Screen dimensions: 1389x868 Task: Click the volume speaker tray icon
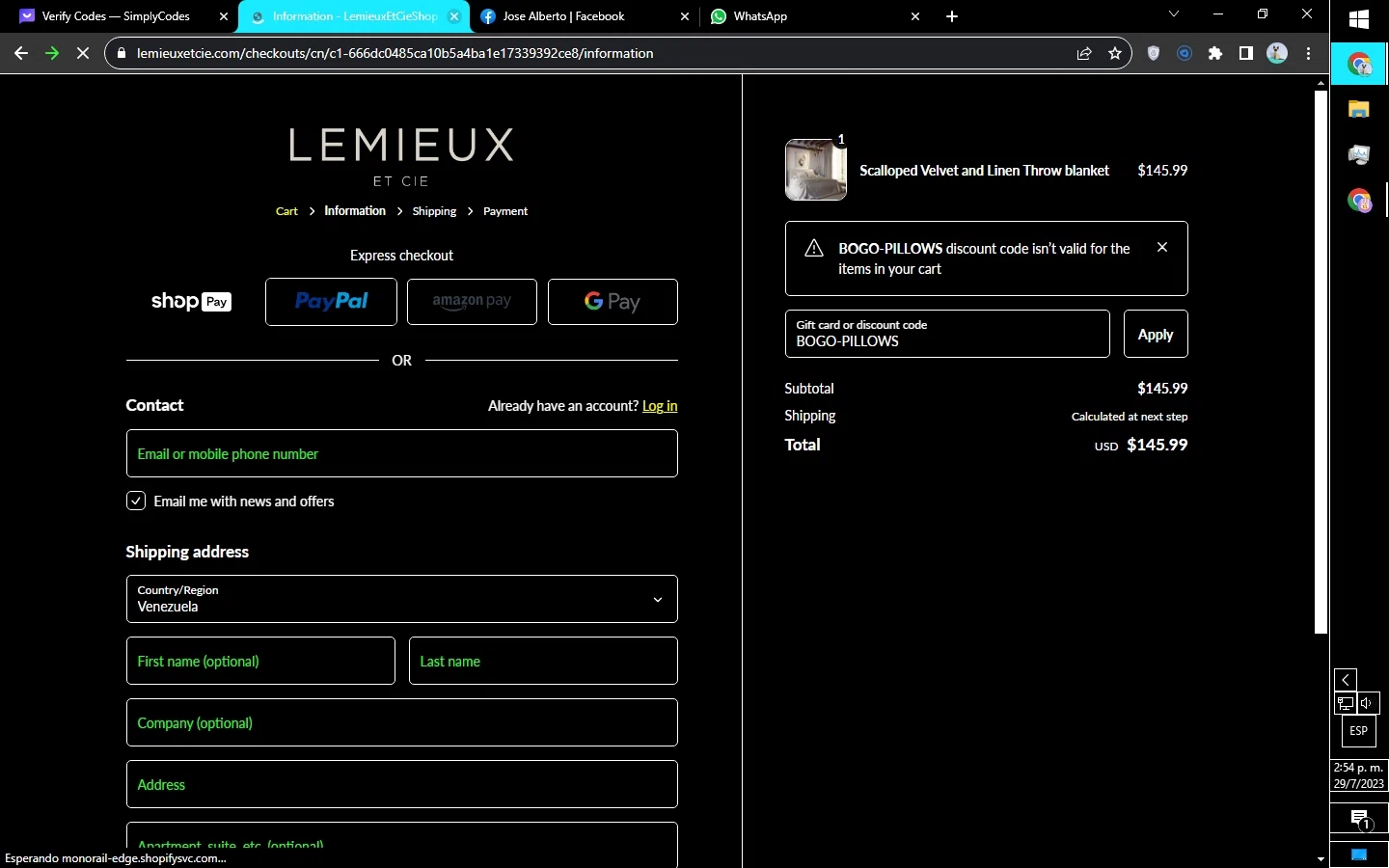pos(1368,703)
